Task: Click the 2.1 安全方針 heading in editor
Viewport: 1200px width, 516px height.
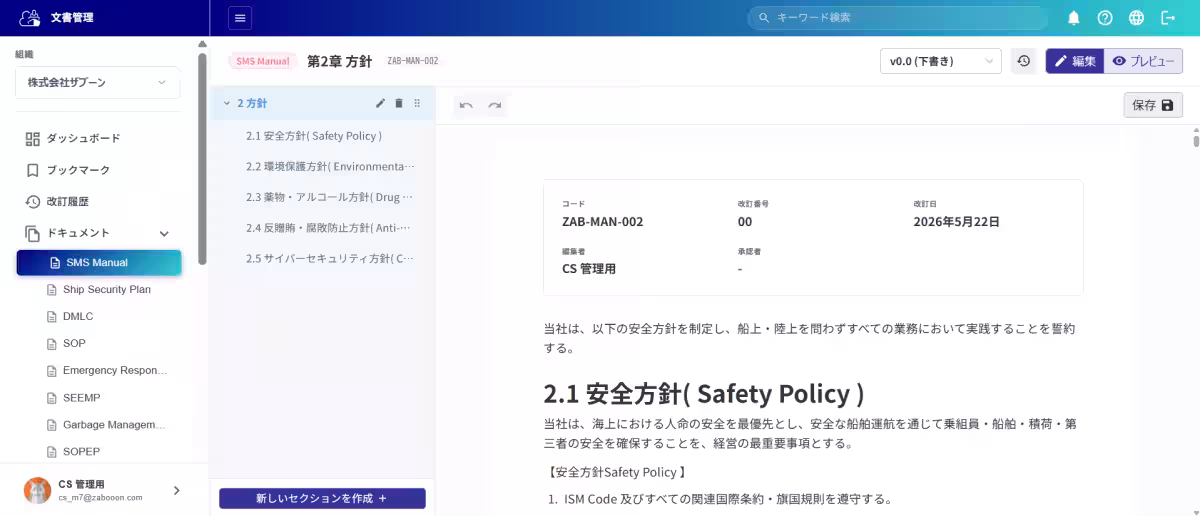Action: point(703,392)
